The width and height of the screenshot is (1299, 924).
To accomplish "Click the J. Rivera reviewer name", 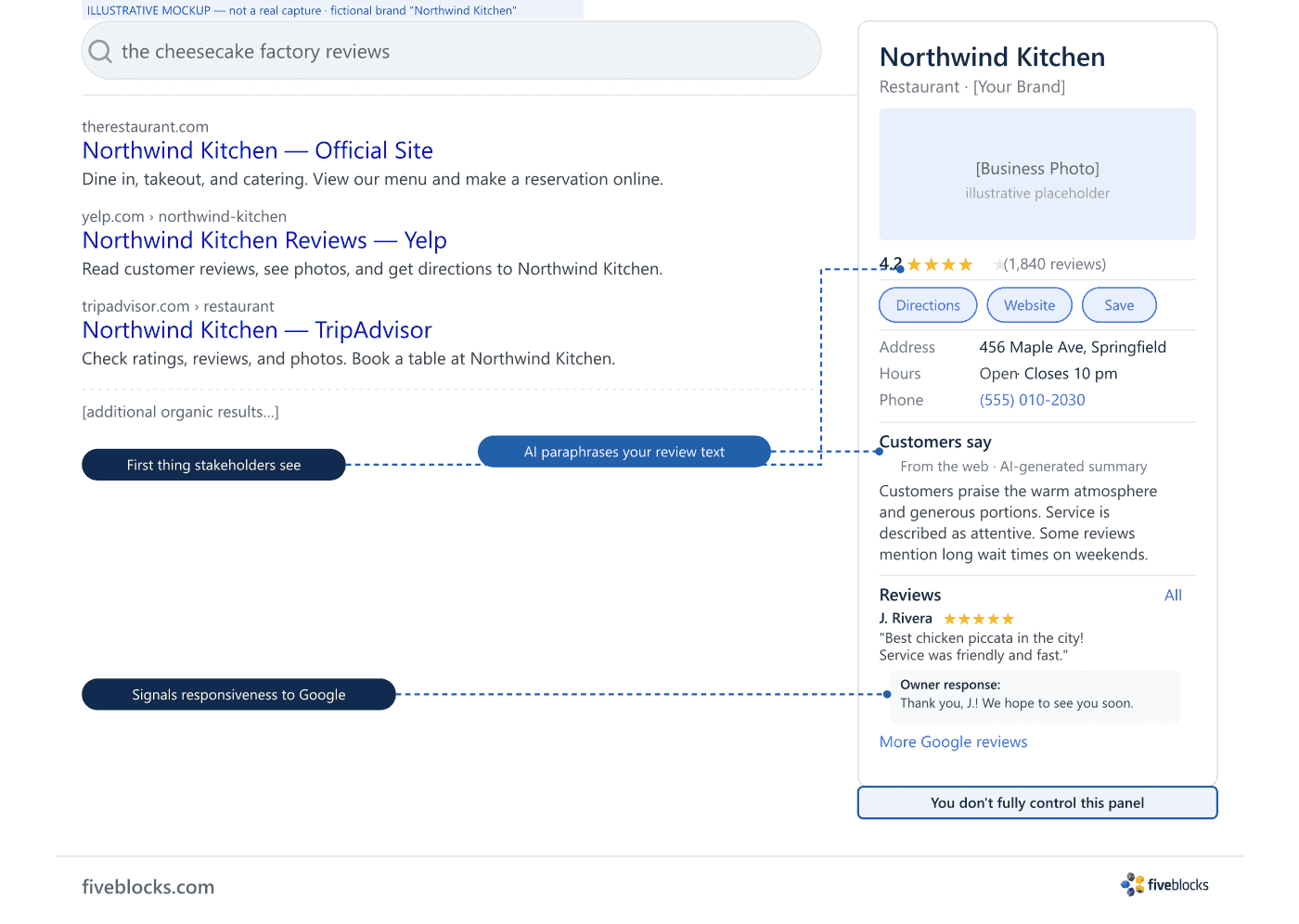I will [x=906, y=619].
